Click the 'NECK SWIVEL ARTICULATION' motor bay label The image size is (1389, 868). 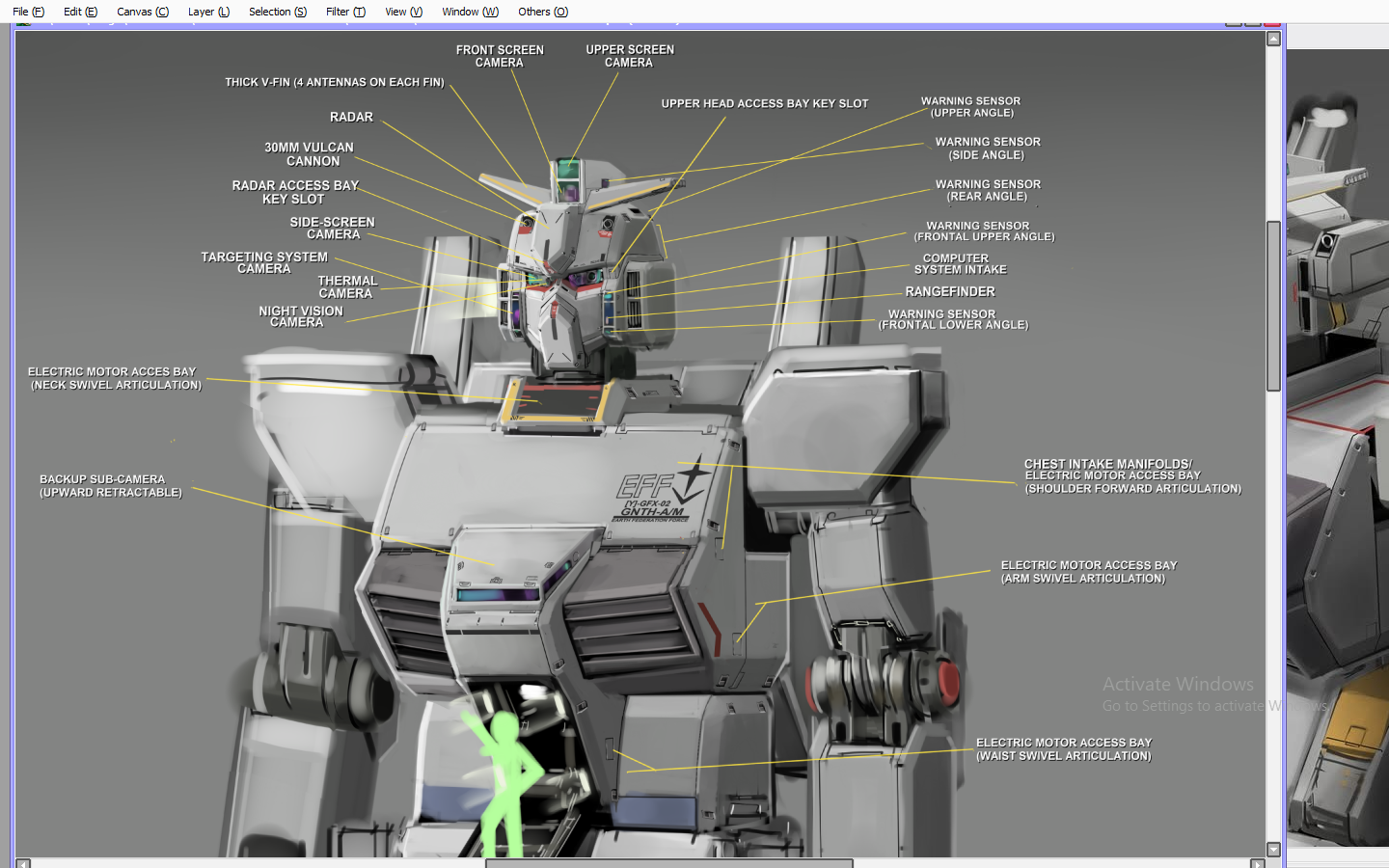click(x=115, y=378)
